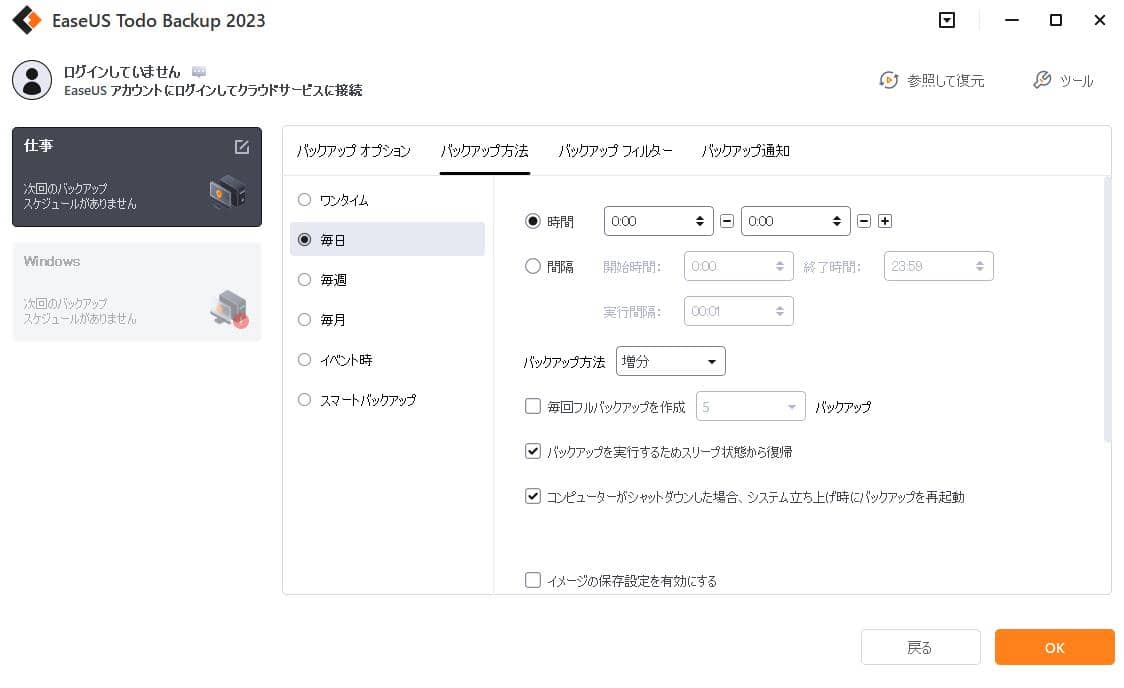
Task: Remove the first time with minus icon
Action: (x=727, y=221)
